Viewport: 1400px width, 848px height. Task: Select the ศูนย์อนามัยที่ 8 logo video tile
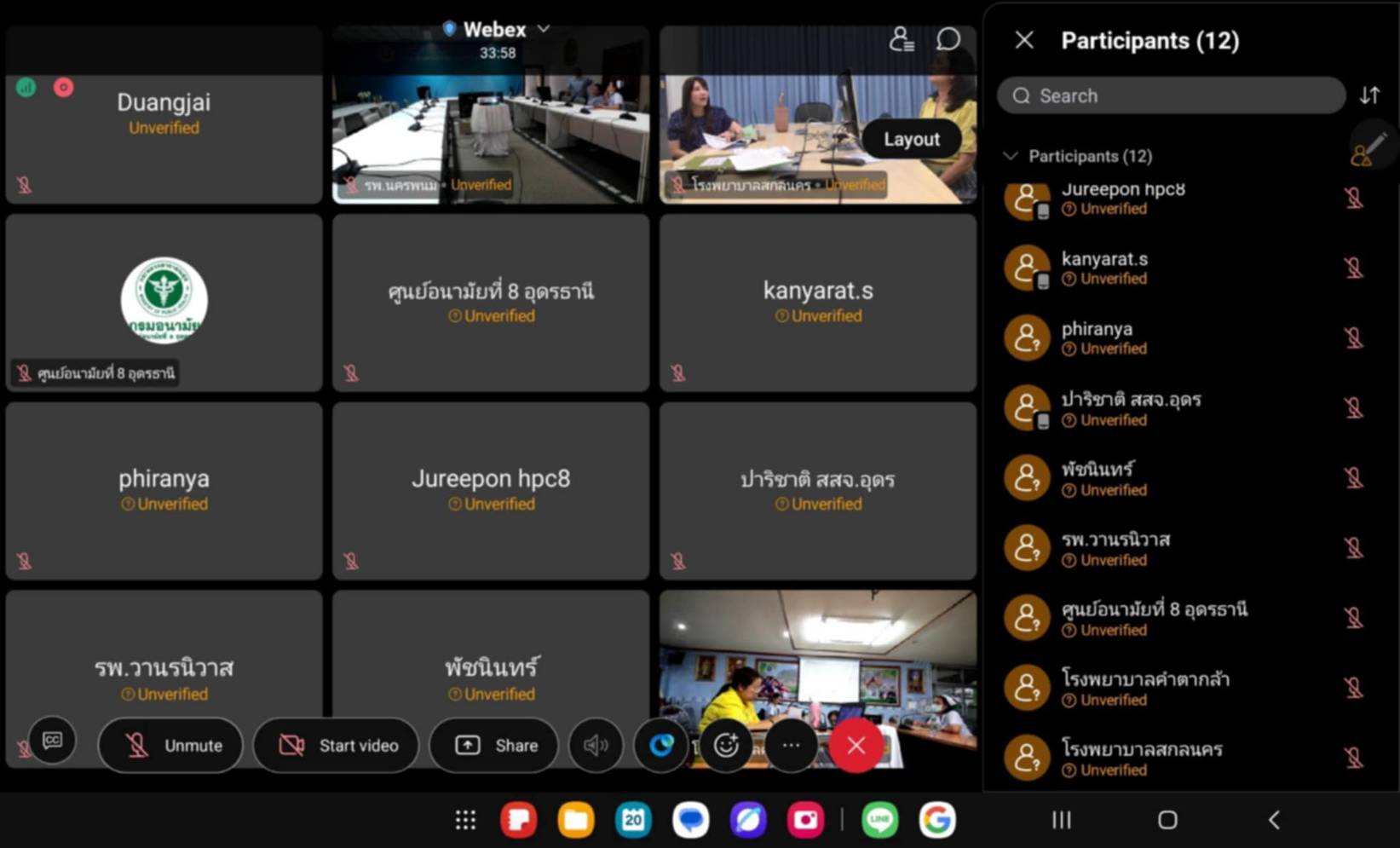[x=164, y=303]
